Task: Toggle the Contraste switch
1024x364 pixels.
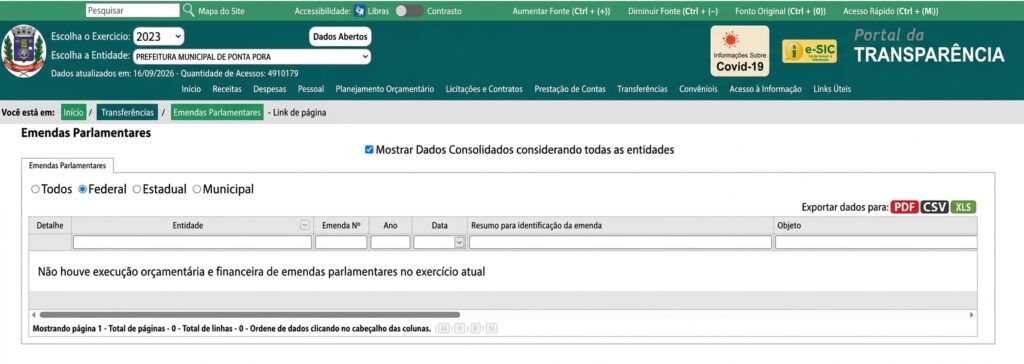Action: [409, 10]
